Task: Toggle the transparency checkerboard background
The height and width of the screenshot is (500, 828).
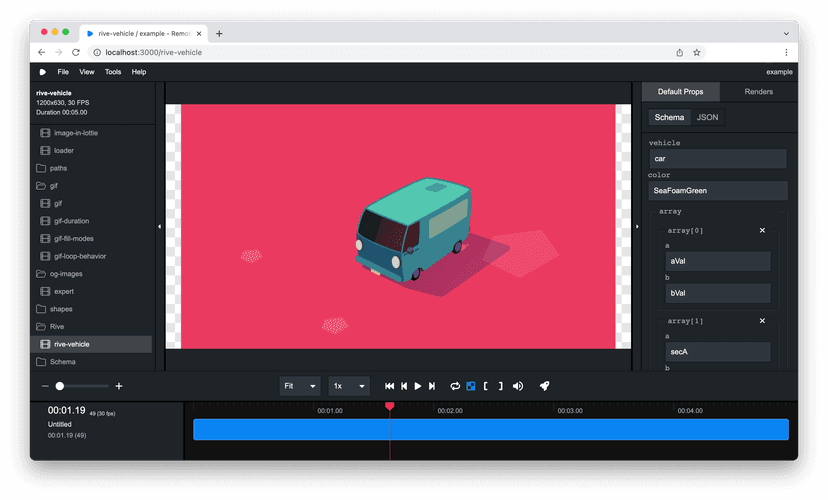Action: point(470,386)
